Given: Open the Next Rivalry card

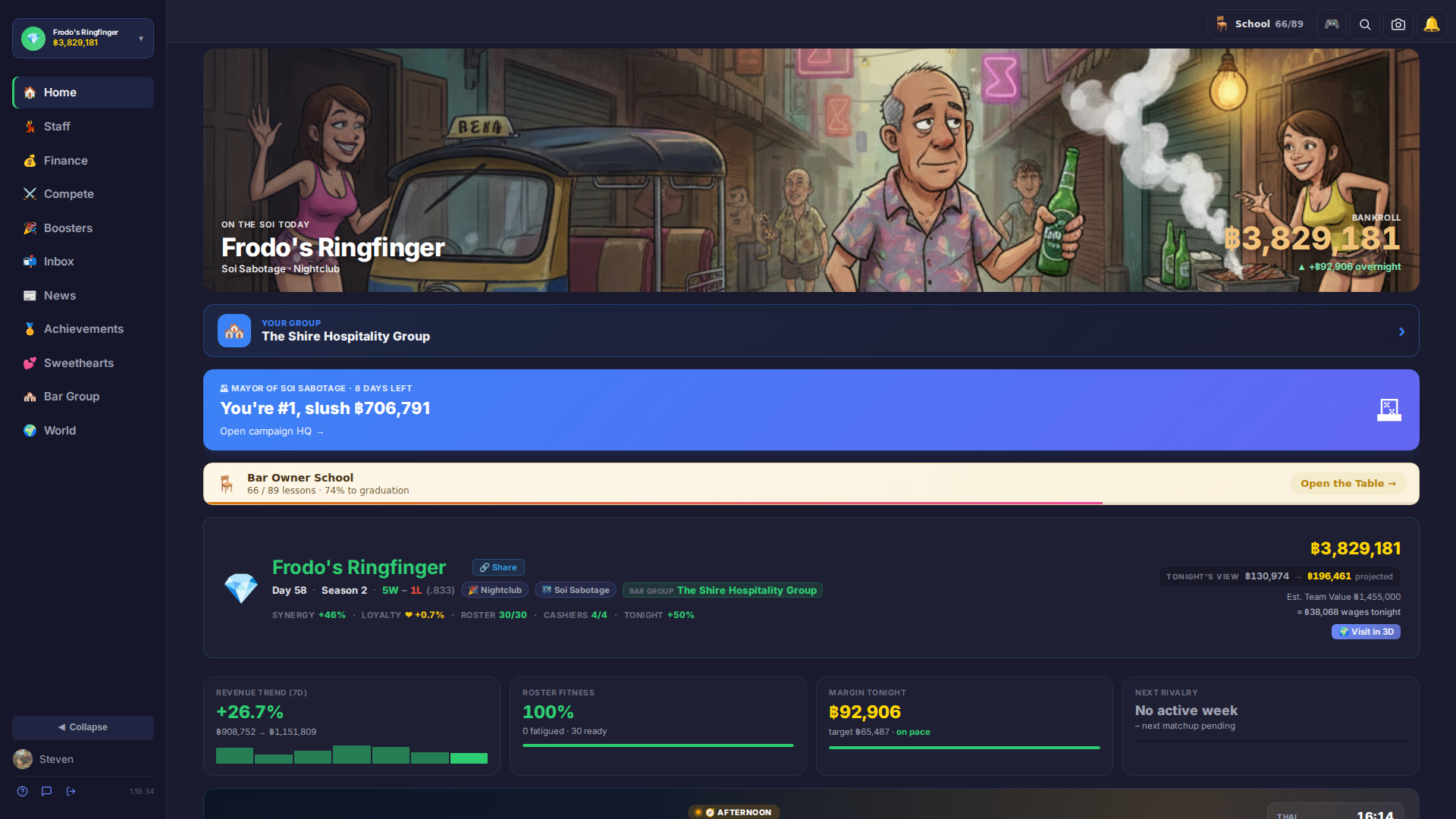Looking at the screenshot, I should point(1271,726).
